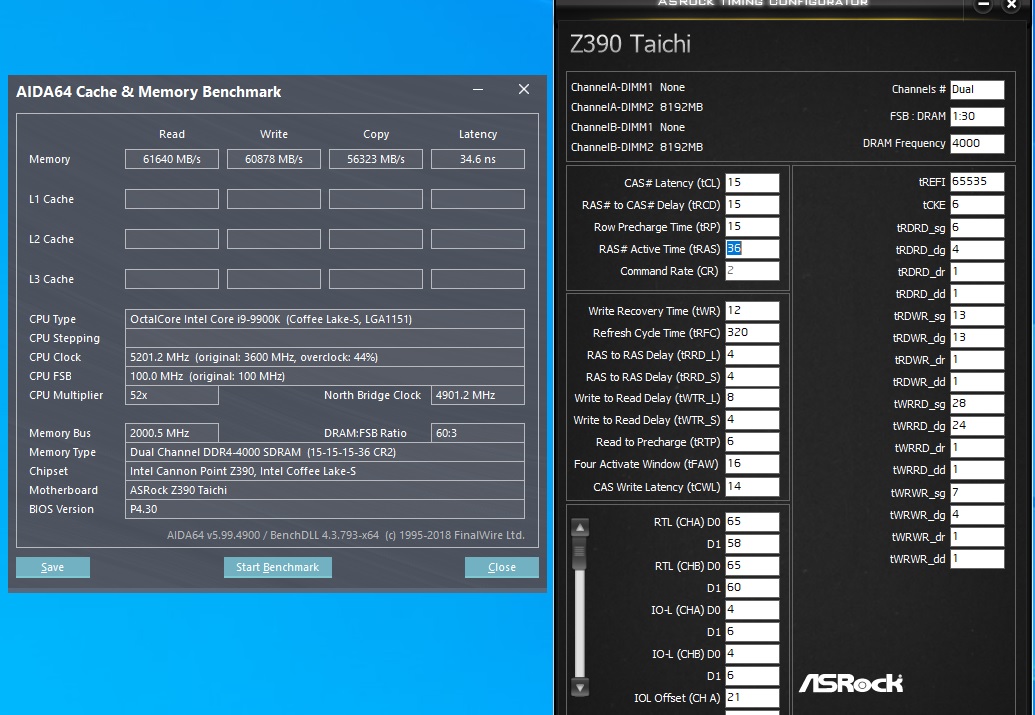Click the tRDRD_sg value field
Image resolution: width=1035 pixels, height=715 pixels.
coord(977,228)
